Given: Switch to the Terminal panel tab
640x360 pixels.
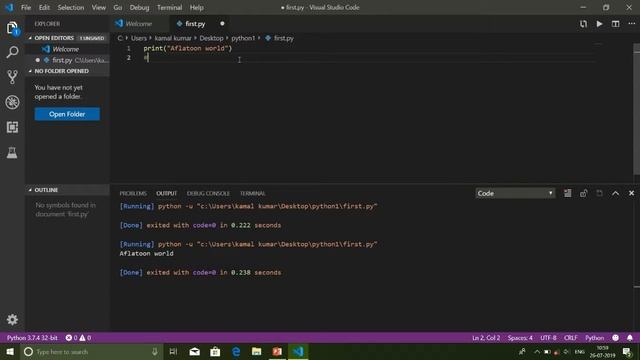Looking at the screenshot, I should [252, 193].
